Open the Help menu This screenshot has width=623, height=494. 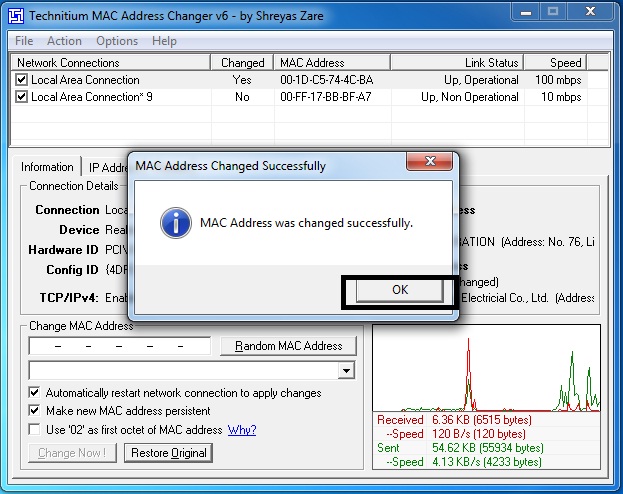164,41
